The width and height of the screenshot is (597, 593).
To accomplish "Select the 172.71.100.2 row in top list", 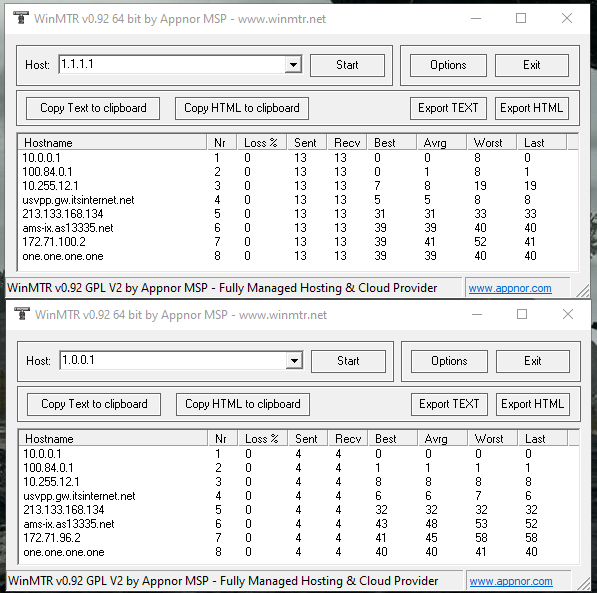I will click(298, 242).
